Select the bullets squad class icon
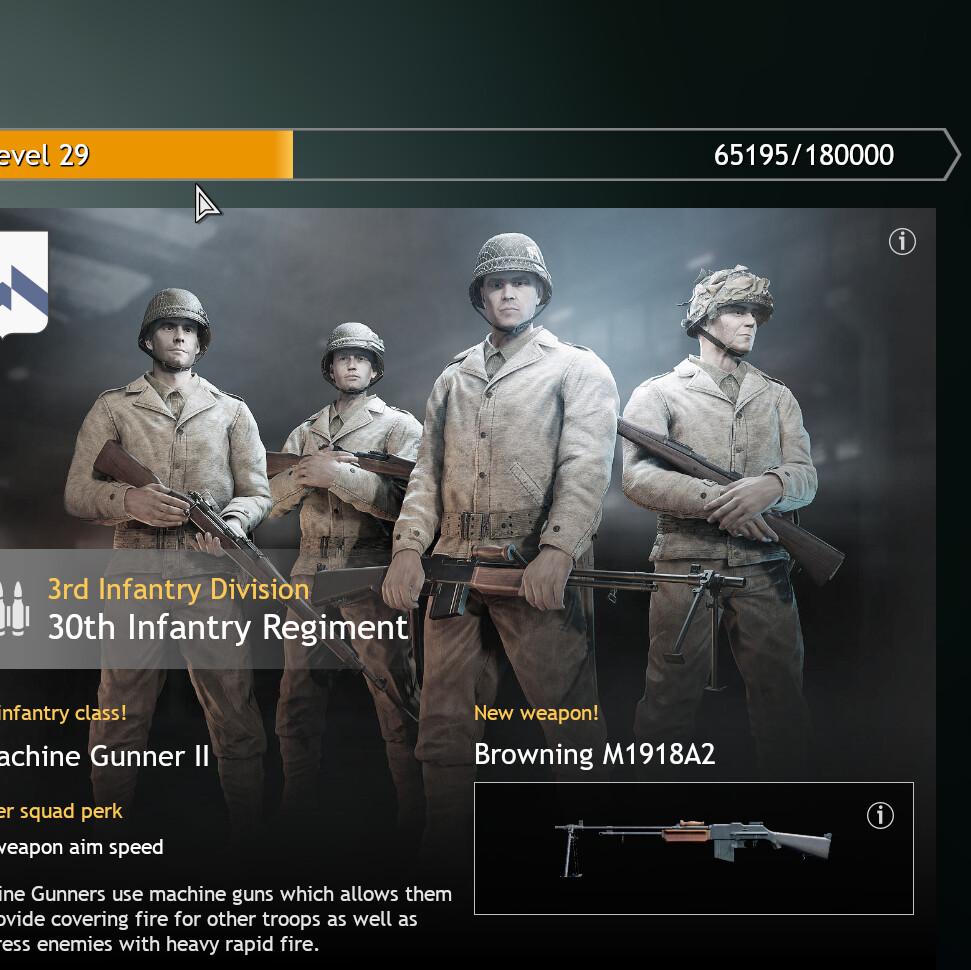The height and width of the screenshot is (970, 971). (14, 609)
